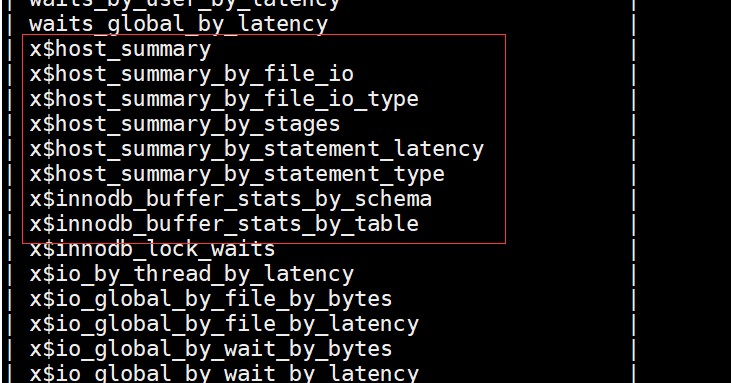The width and height of the screenshot is (731, 383).
Task: Click the x$host_summary line
Action: pyautogui.click(x=120, y=49)
